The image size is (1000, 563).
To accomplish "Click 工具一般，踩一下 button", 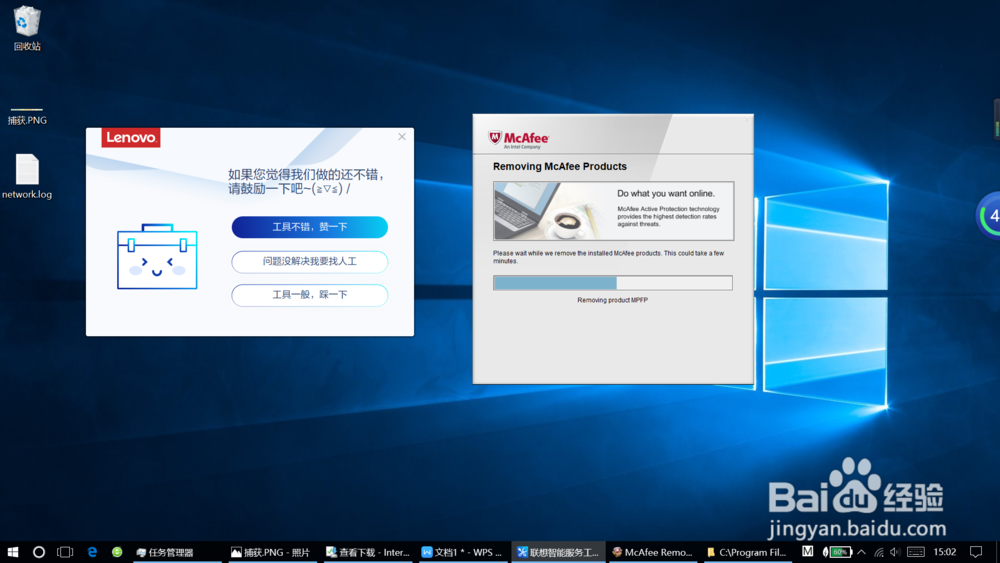I will tap(309, 295).
